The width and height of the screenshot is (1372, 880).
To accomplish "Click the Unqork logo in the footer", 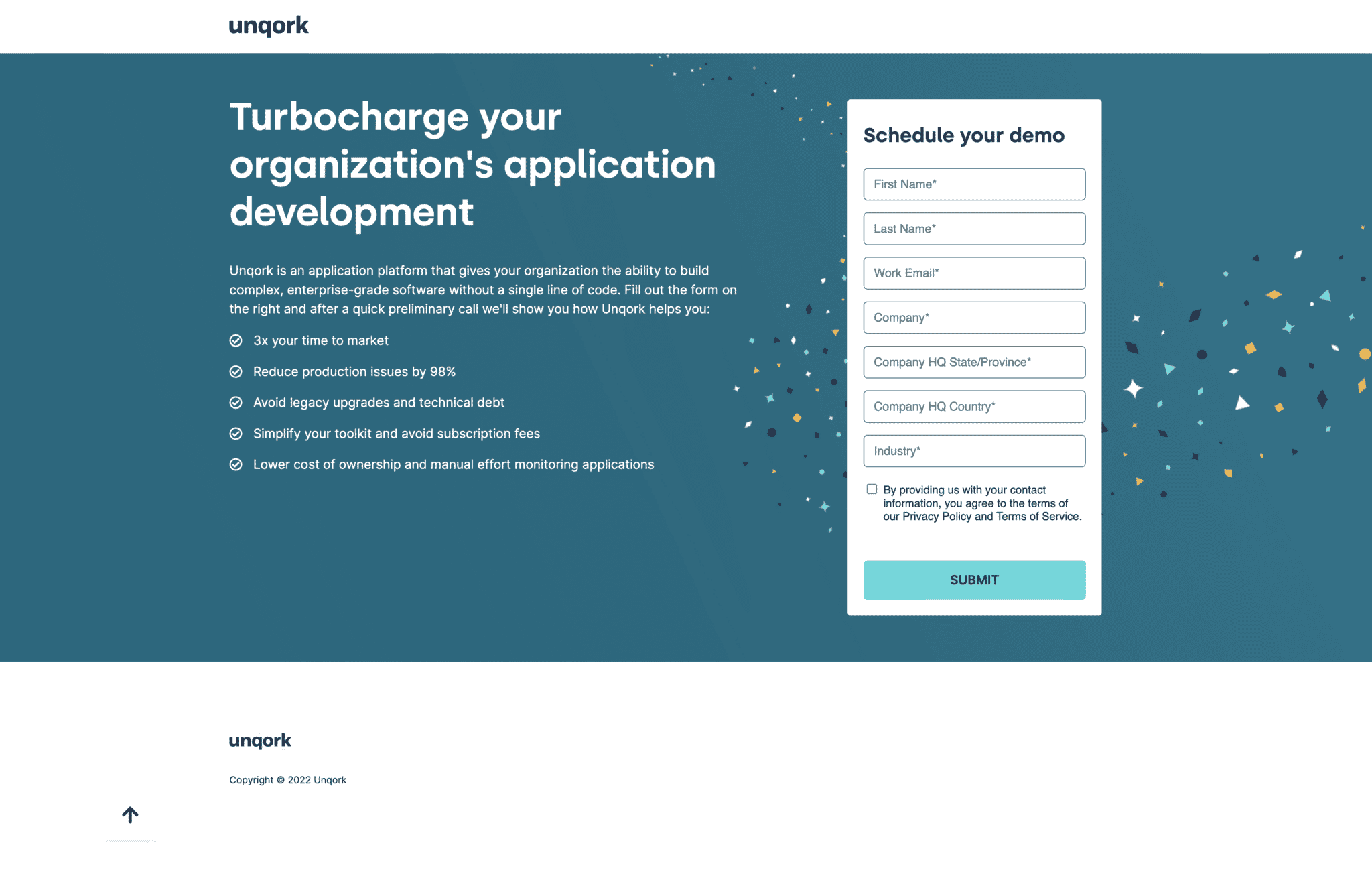I will click(x=260, y=739).
